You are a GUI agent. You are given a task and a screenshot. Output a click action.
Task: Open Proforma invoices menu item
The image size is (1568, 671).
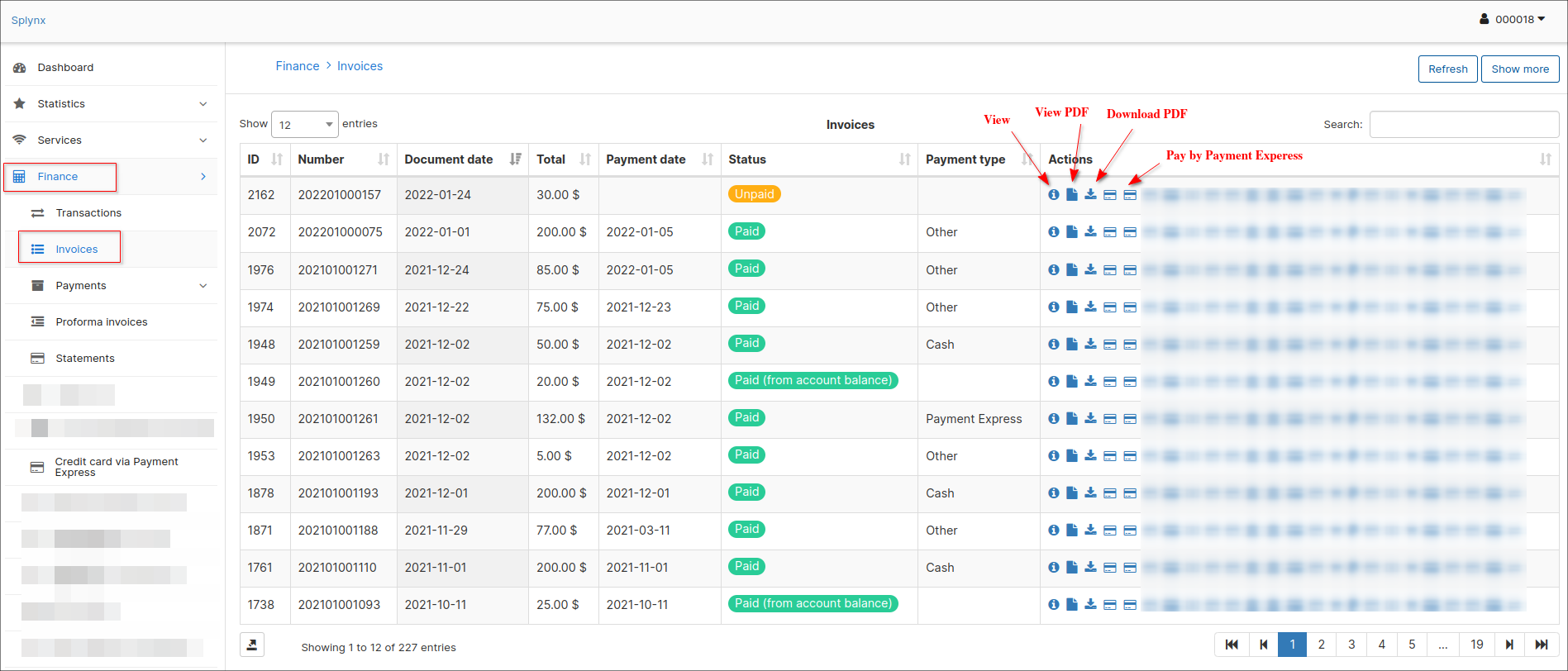(101, 322)
